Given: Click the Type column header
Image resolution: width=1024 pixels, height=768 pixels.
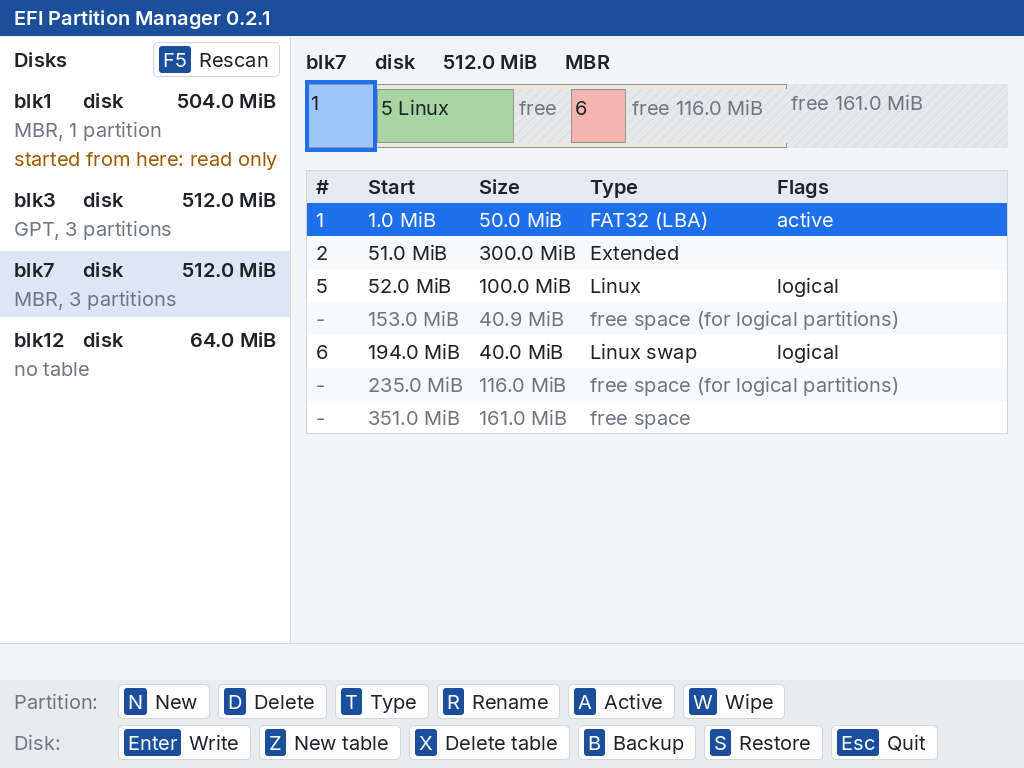Looking at the screenshot, I should (x=614, y=187).
